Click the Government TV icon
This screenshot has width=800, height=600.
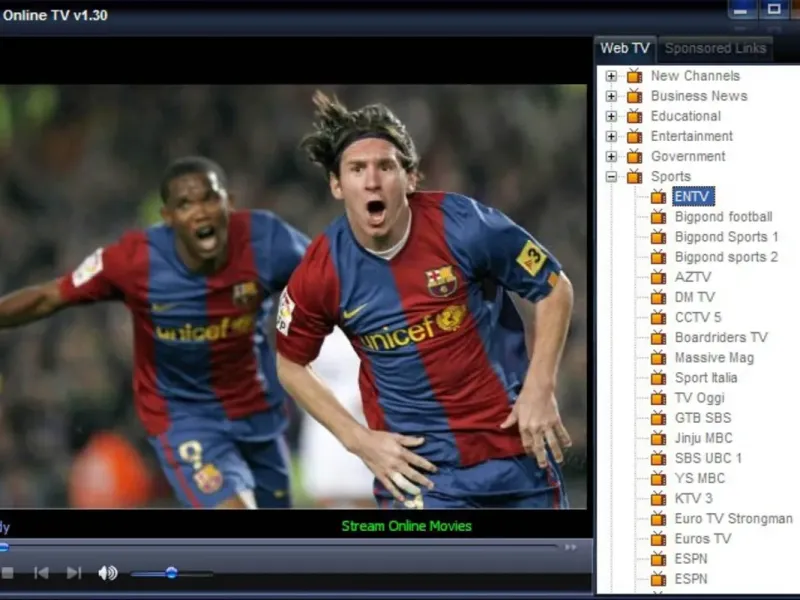634,156
